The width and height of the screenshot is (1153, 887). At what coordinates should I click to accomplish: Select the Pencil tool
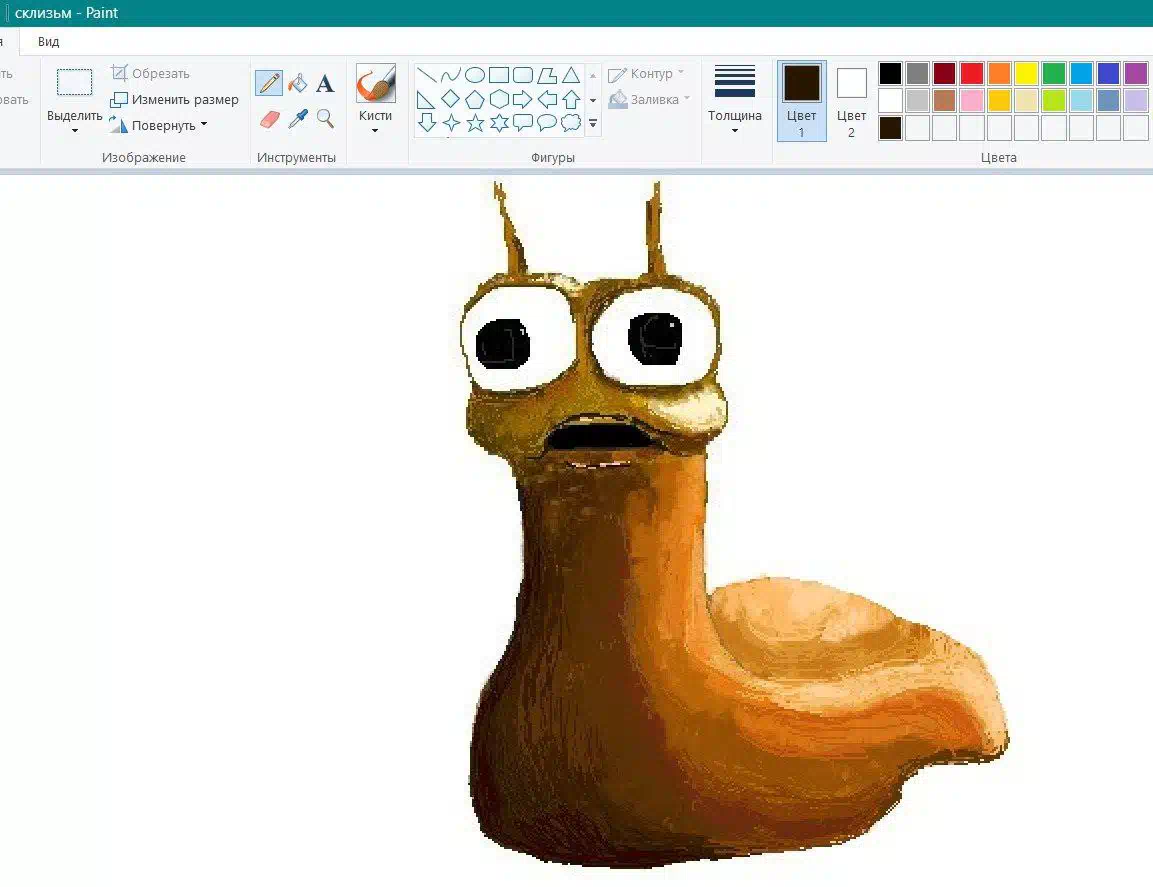click(x=269, y=83)
